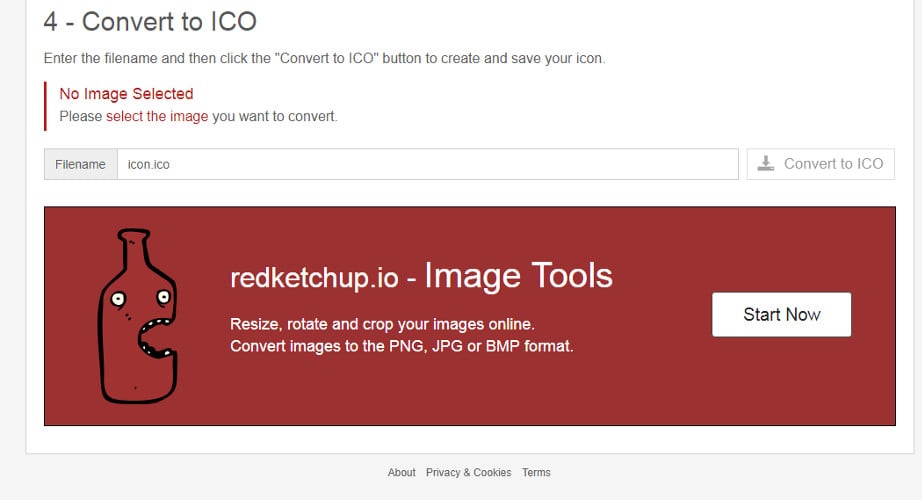Click the Image Tools banner heading

518,275
